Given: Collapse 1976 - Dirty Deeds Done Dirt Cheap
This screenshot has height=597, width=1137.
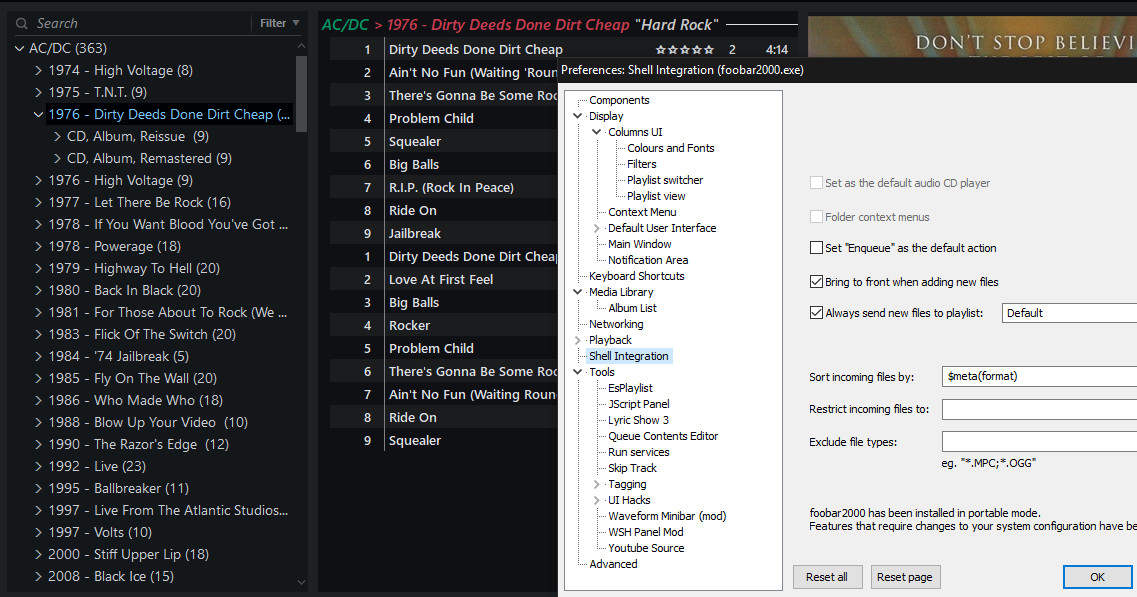Looking at the screenshot, I should tap(38, 115).
